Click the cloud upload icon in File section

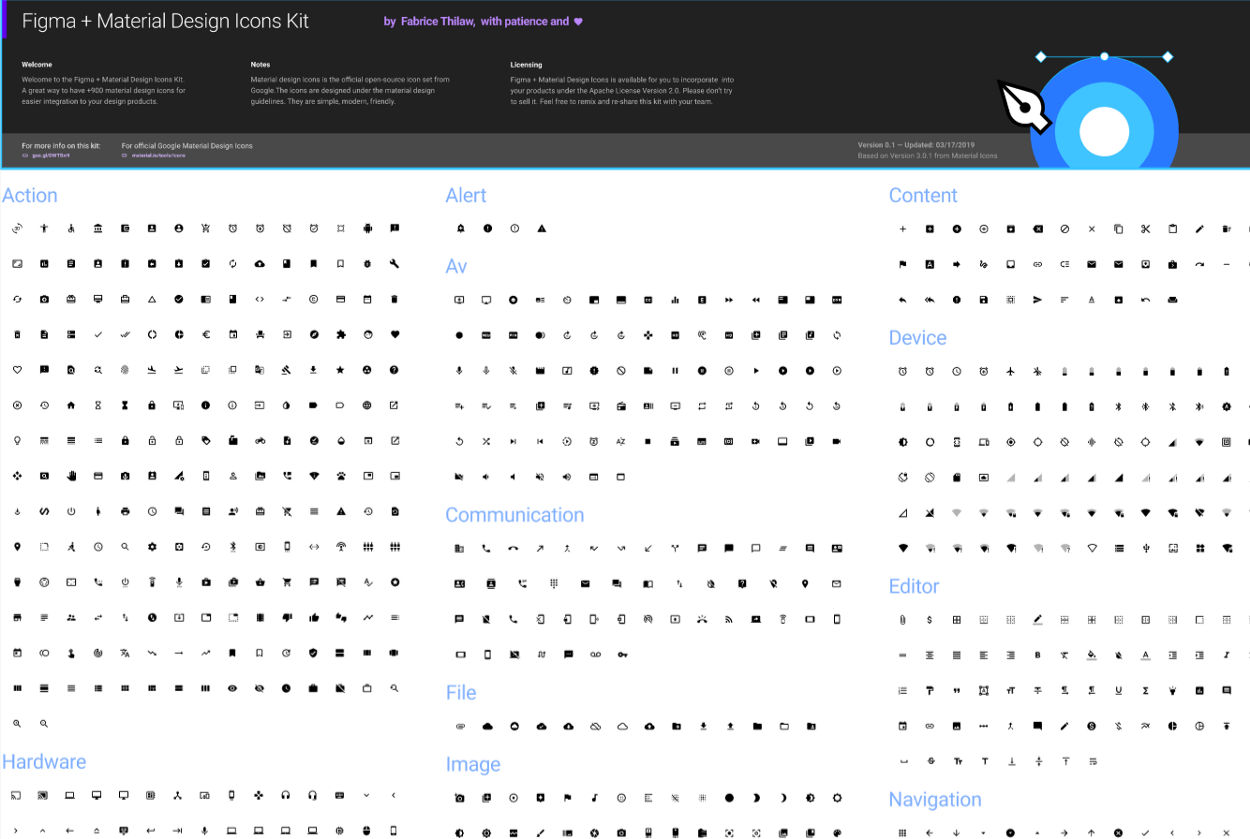pos(650,726)
